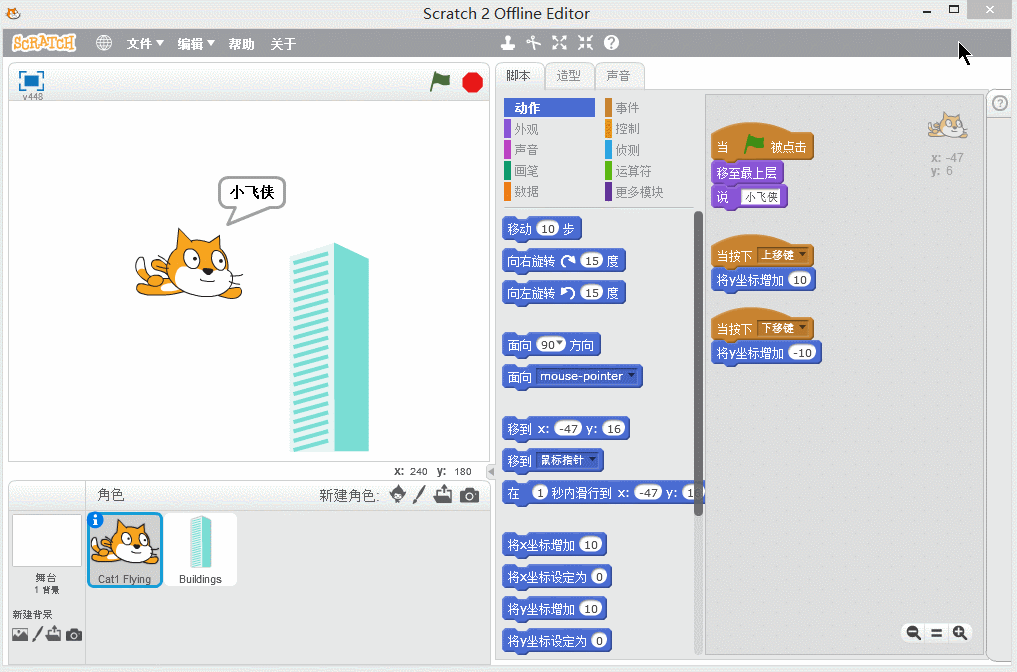This screenshot has height=672, width=1017.
Task: Click the 15 field in 向右旋转 block
Action: click(x=592, y=261)
